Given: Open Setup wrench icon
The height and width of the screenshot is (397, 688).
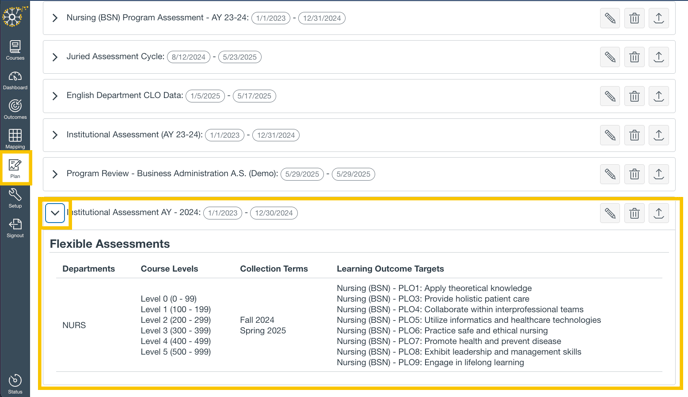Looking at the screenshot, I should (15, 198).
